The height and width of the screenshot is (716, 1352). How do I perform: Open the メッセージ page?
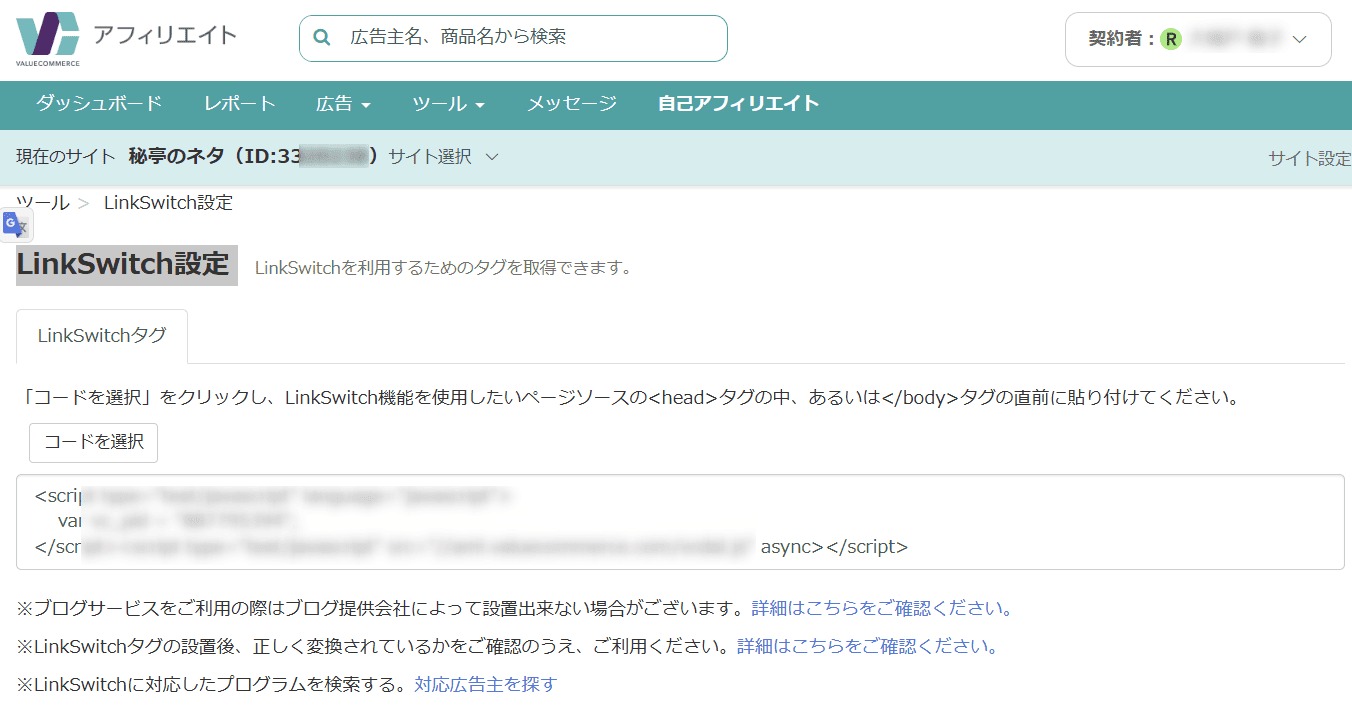click(x=571, y=104)
